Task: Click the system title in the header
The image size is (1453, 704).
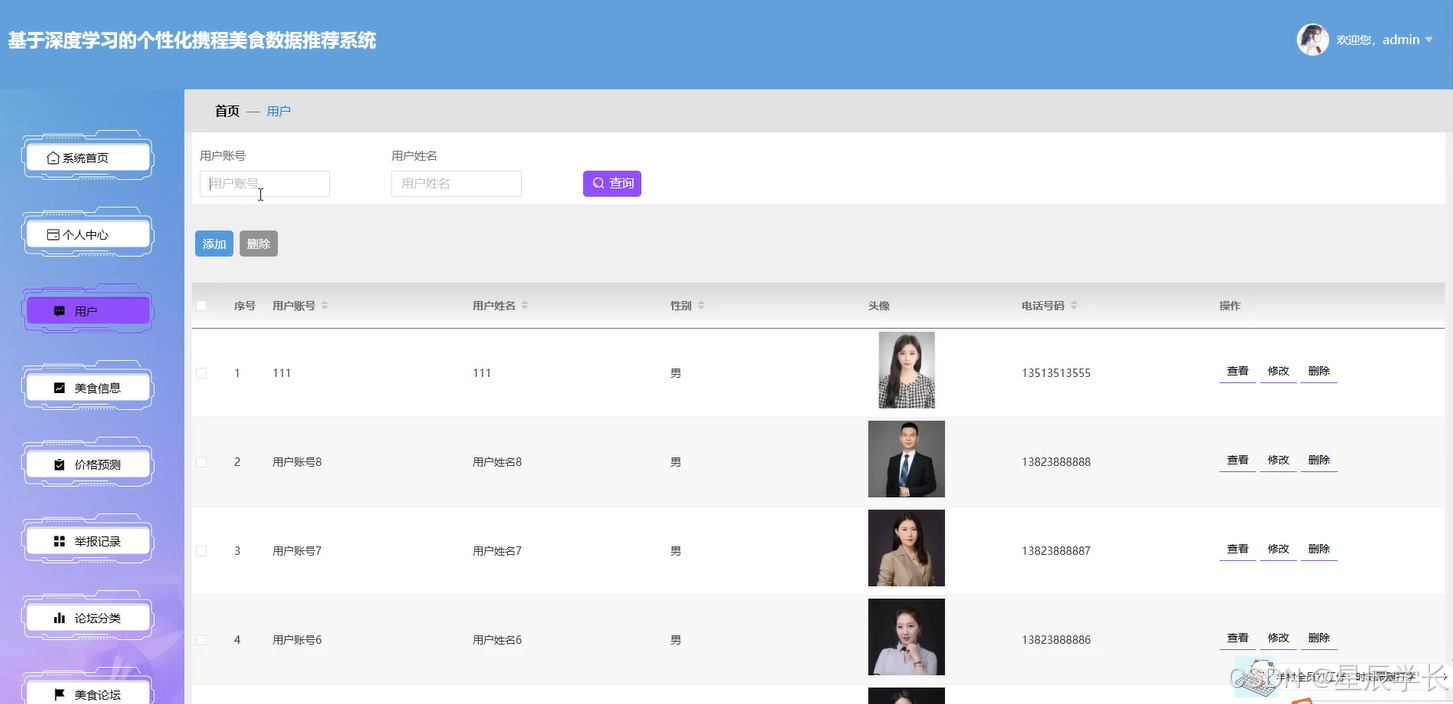Action: (x=192, y=41)
